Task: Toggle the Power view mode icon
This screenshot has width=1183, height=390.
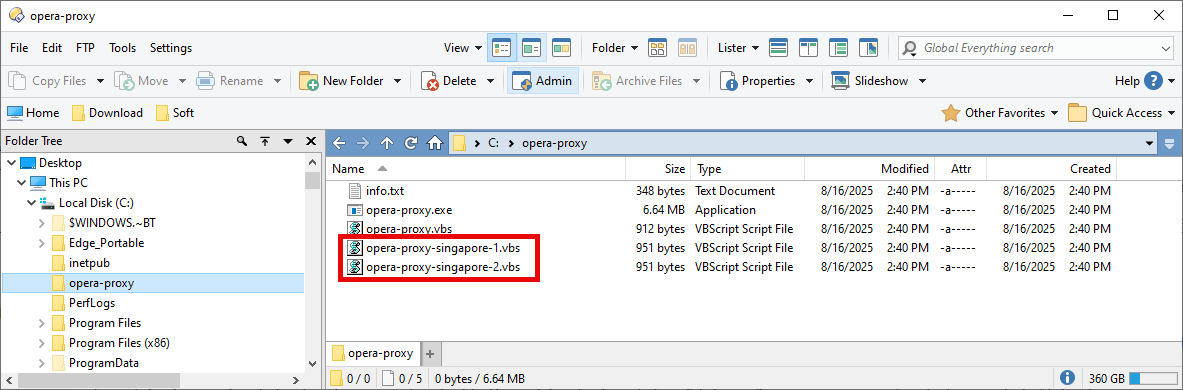Action: pos(531,48)
